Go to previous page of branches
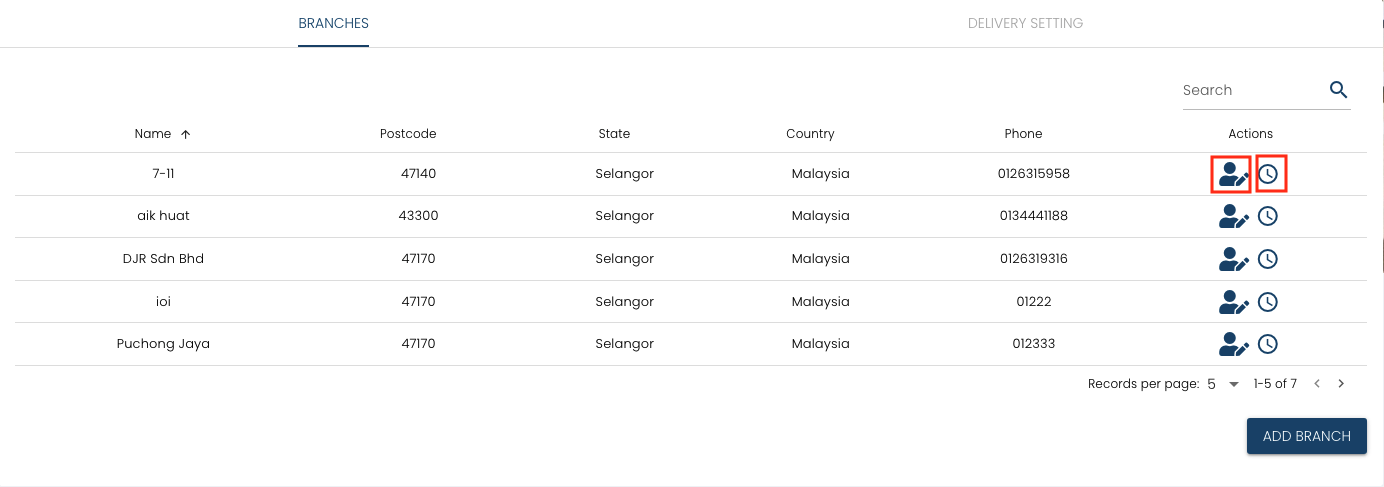 click(x=1317, y=384)
